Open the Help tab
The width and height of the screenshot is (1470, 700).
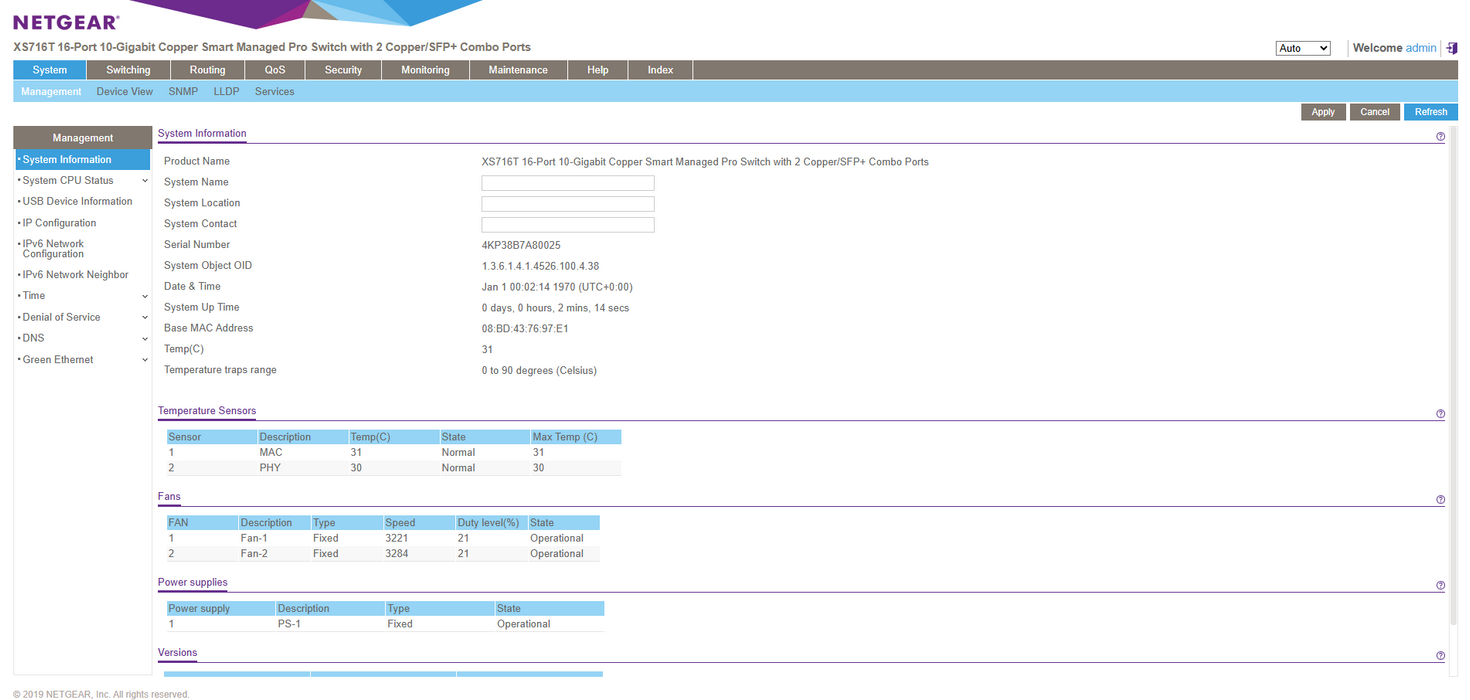click(x=598, y=70)
